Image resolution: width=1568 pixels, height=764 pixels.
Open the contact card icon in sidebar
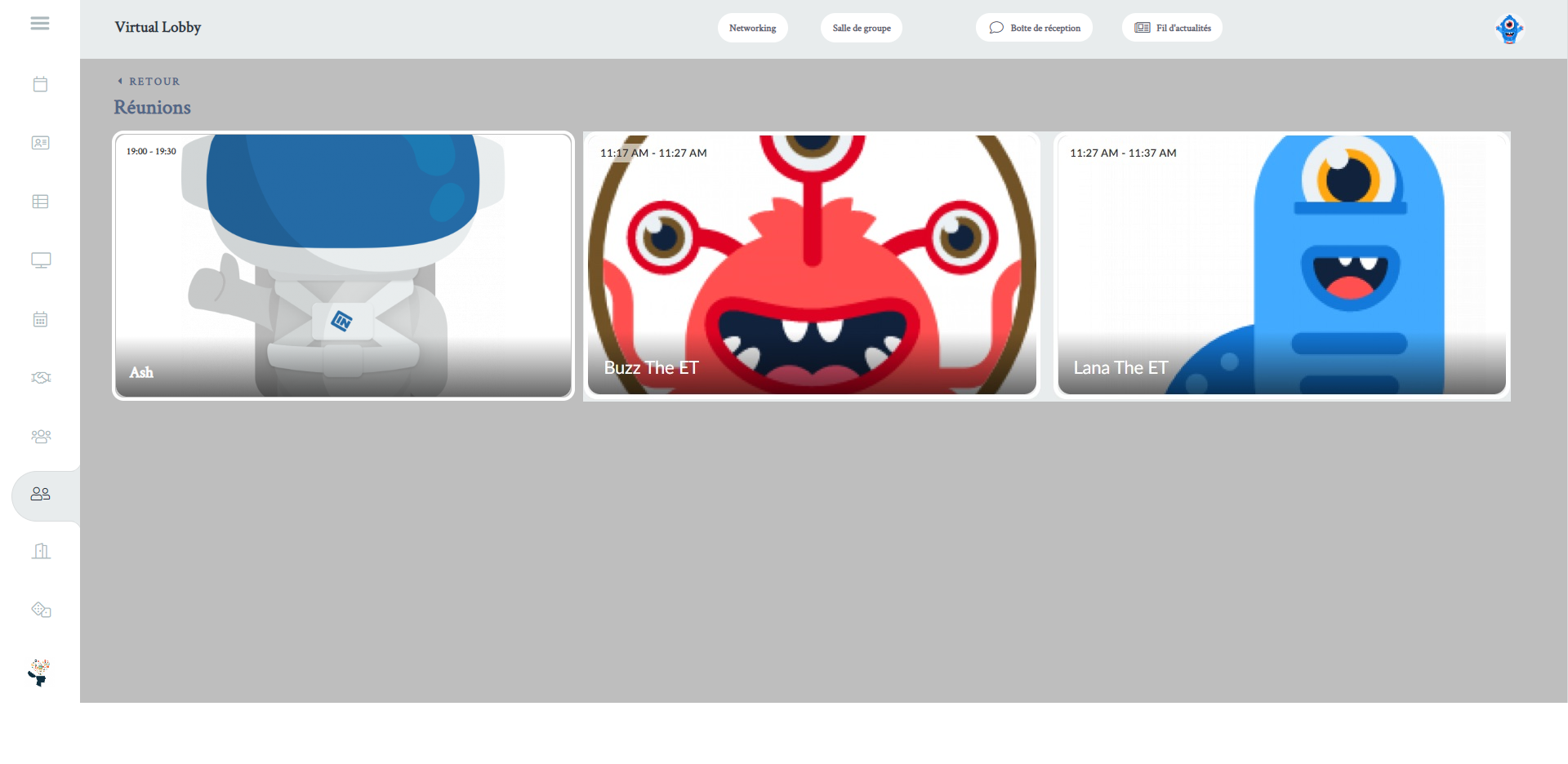[40, 143]
